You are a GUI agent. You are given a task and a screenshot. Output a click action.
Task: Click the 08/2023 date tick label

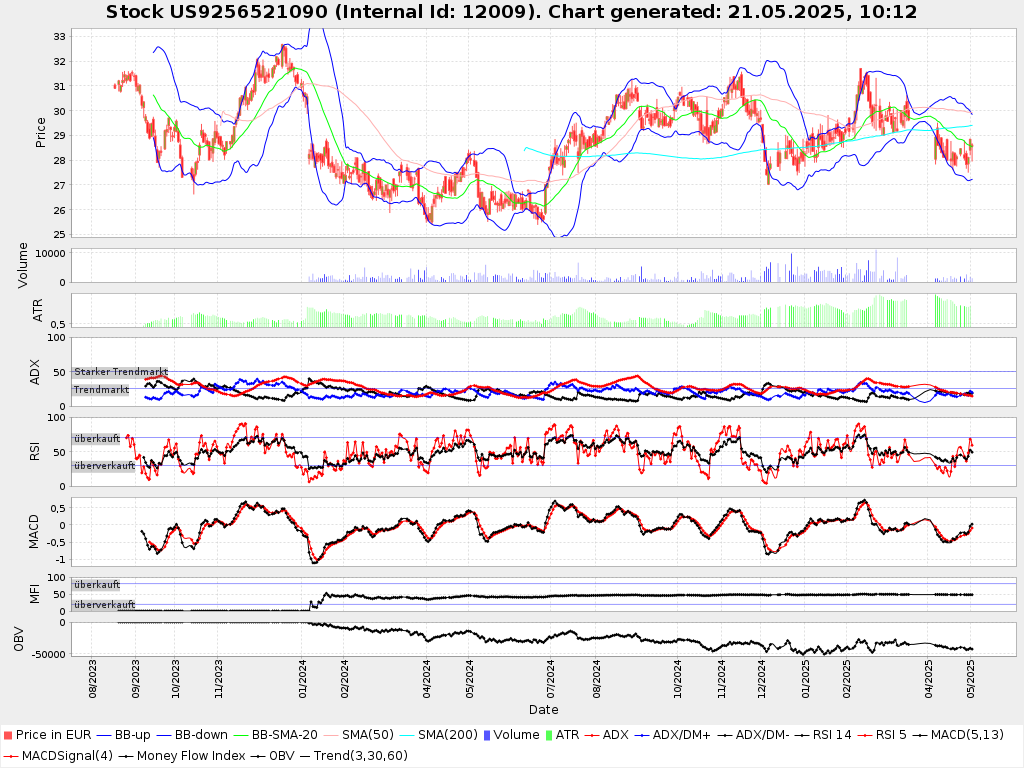[x=92, y=679]
